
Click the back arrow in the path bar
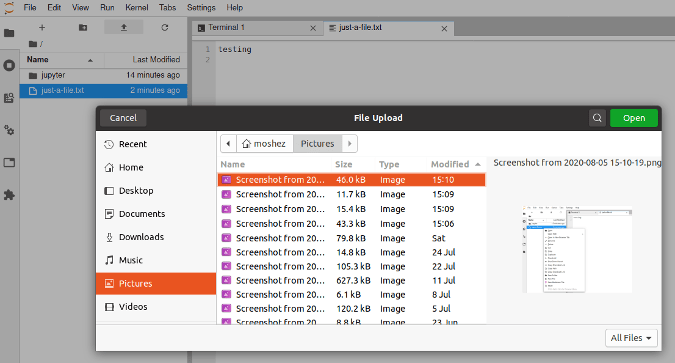(229, 144)
